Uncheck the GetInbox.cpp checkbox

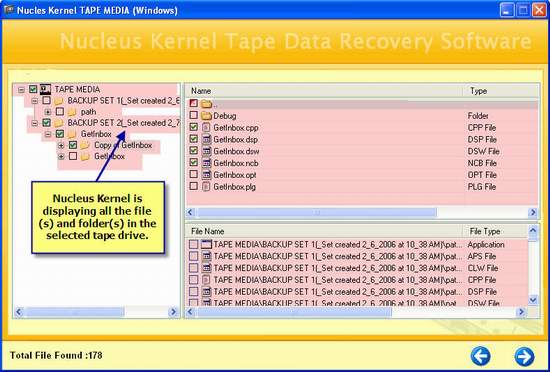tap(194, 127)
